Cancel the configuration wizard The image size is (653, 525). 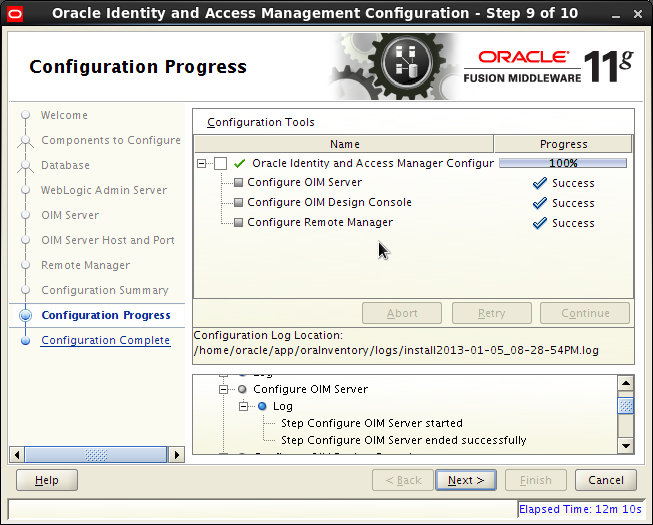click(605, 480)
